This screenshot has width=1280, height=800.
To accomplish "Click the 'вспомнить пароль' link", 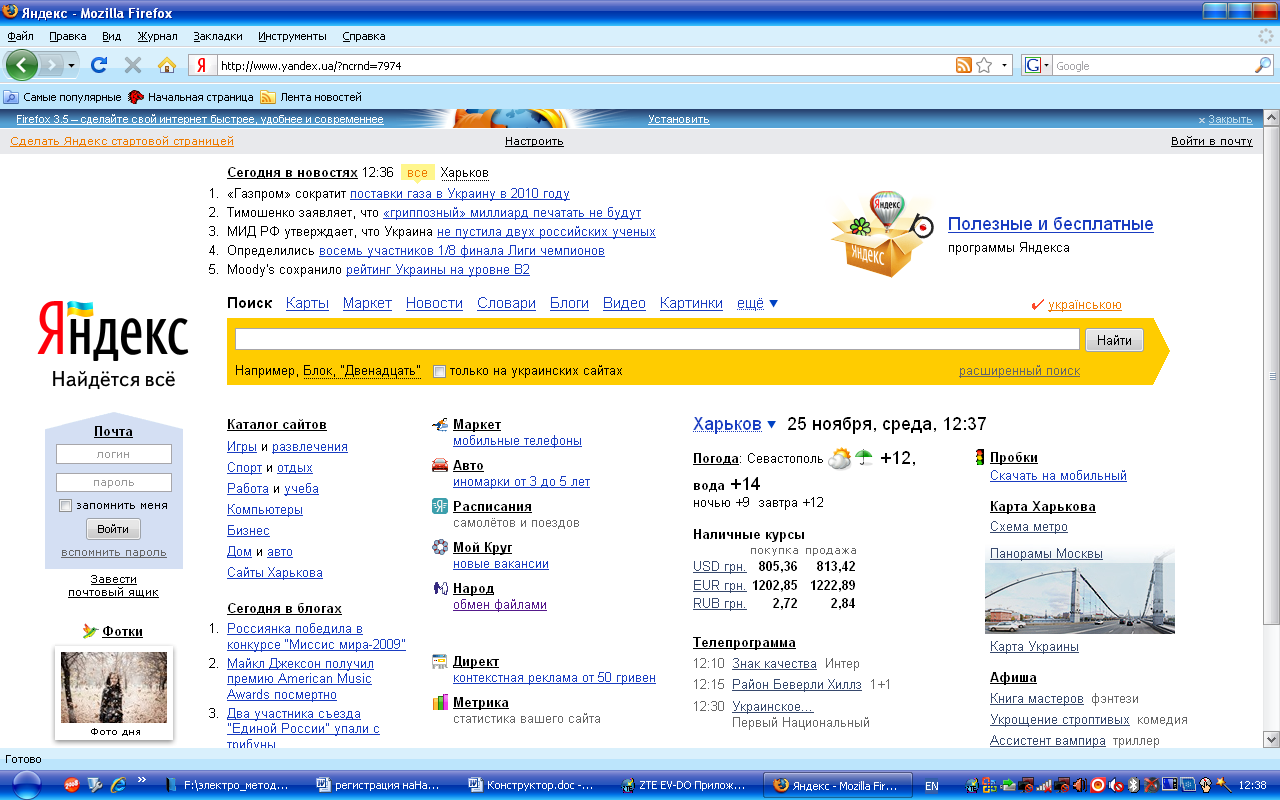I will pyautogui.click(x=114, y=552).
